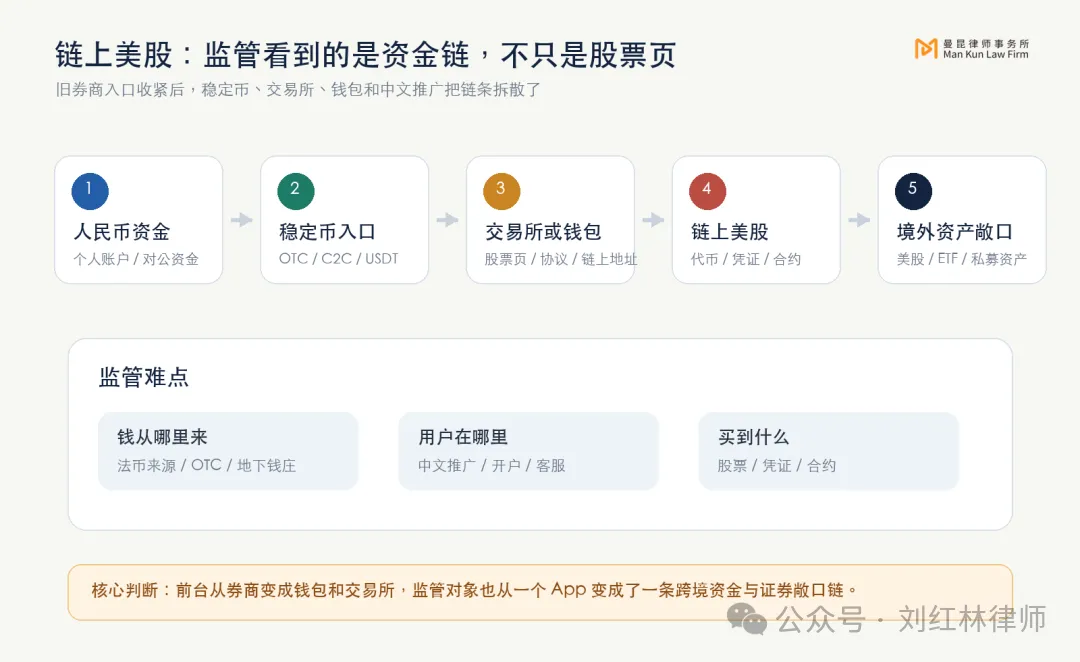Click the blue circle numbered 1
This screenshot has height=662, width=1080.
90,191
